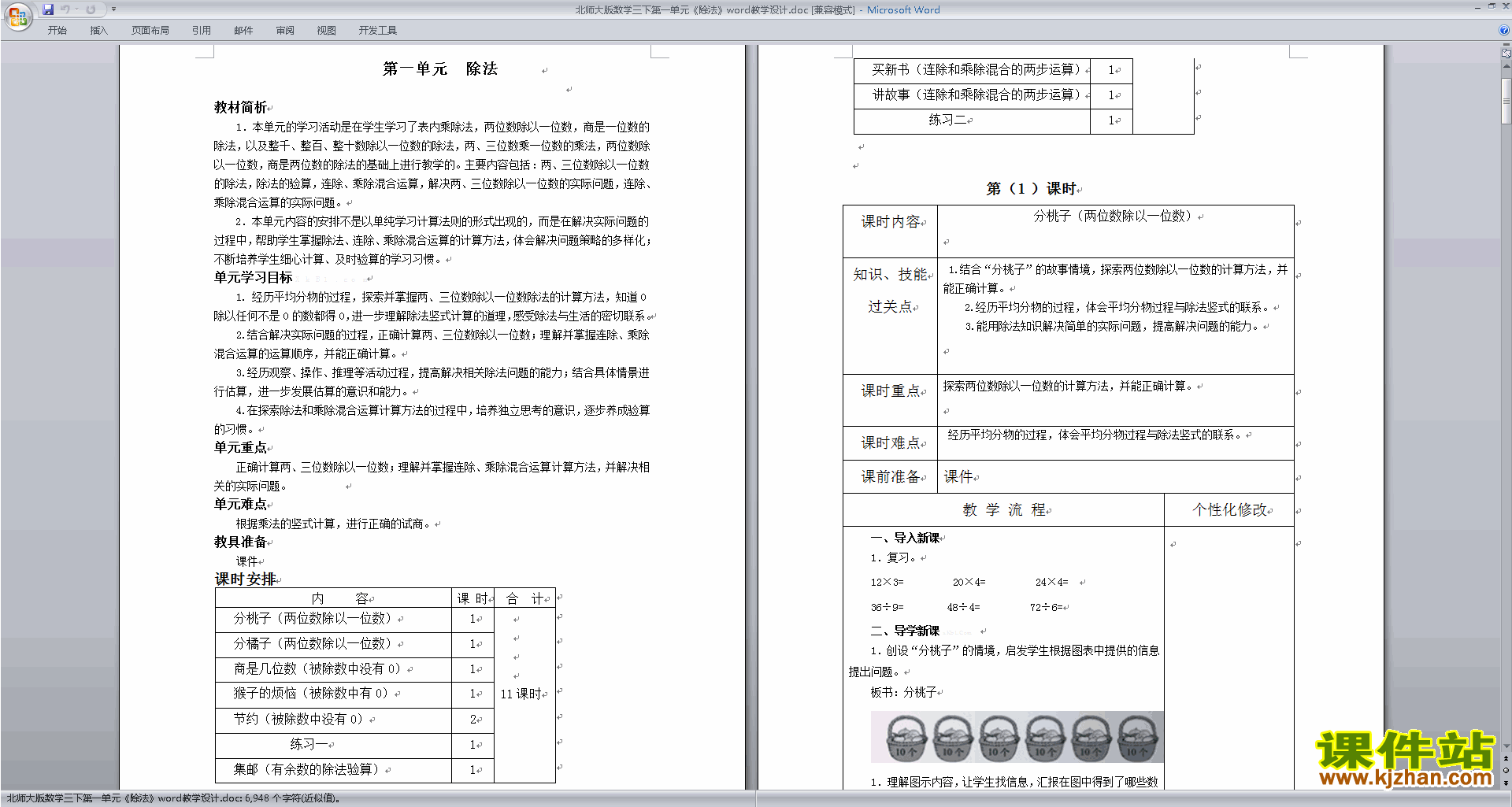Click the split-window handle above the vertical scrollbar
The image size is (1512, 807).
(1506, 46)
